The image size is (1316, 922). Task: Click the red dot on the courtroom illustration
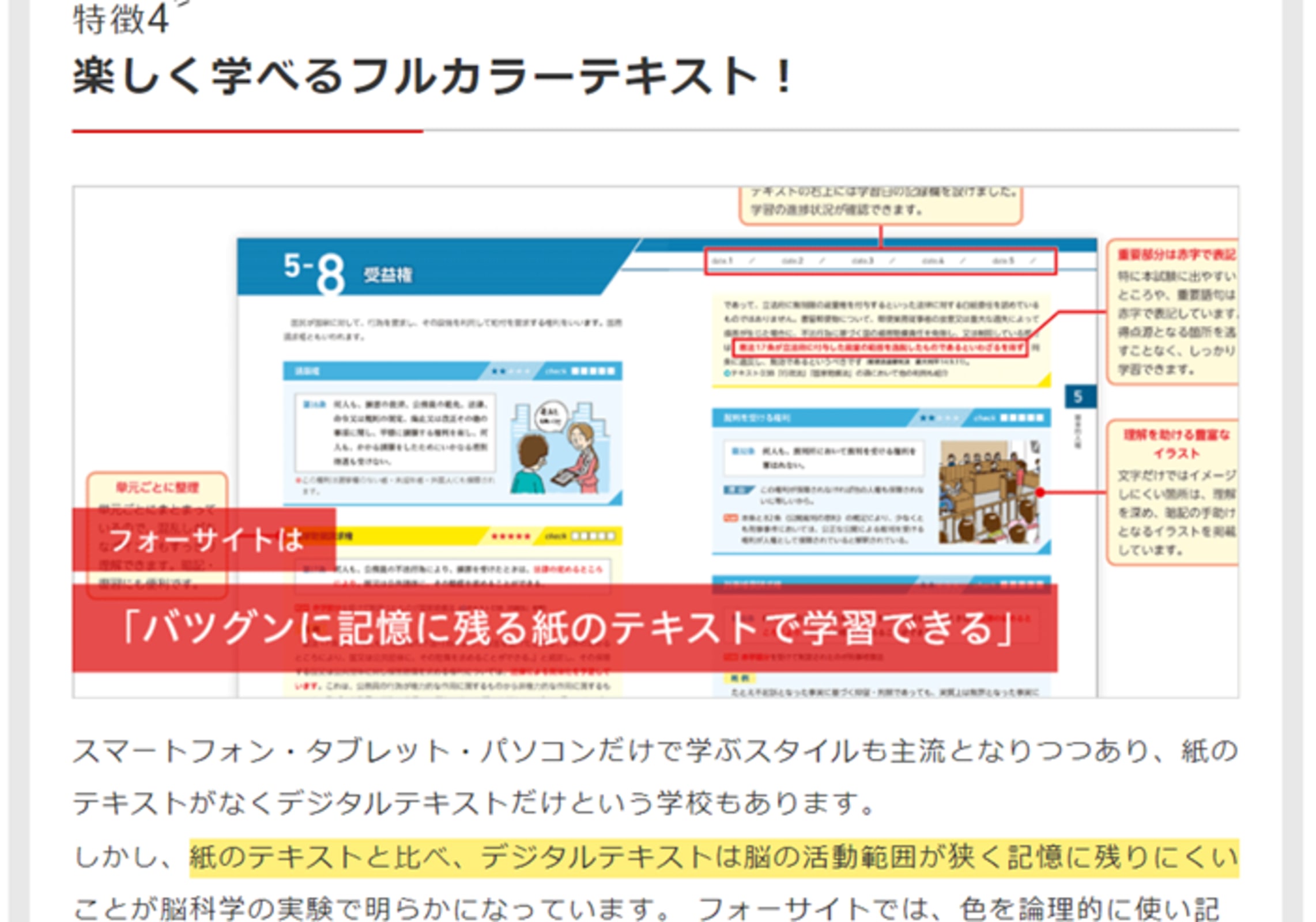(1040, 492)
